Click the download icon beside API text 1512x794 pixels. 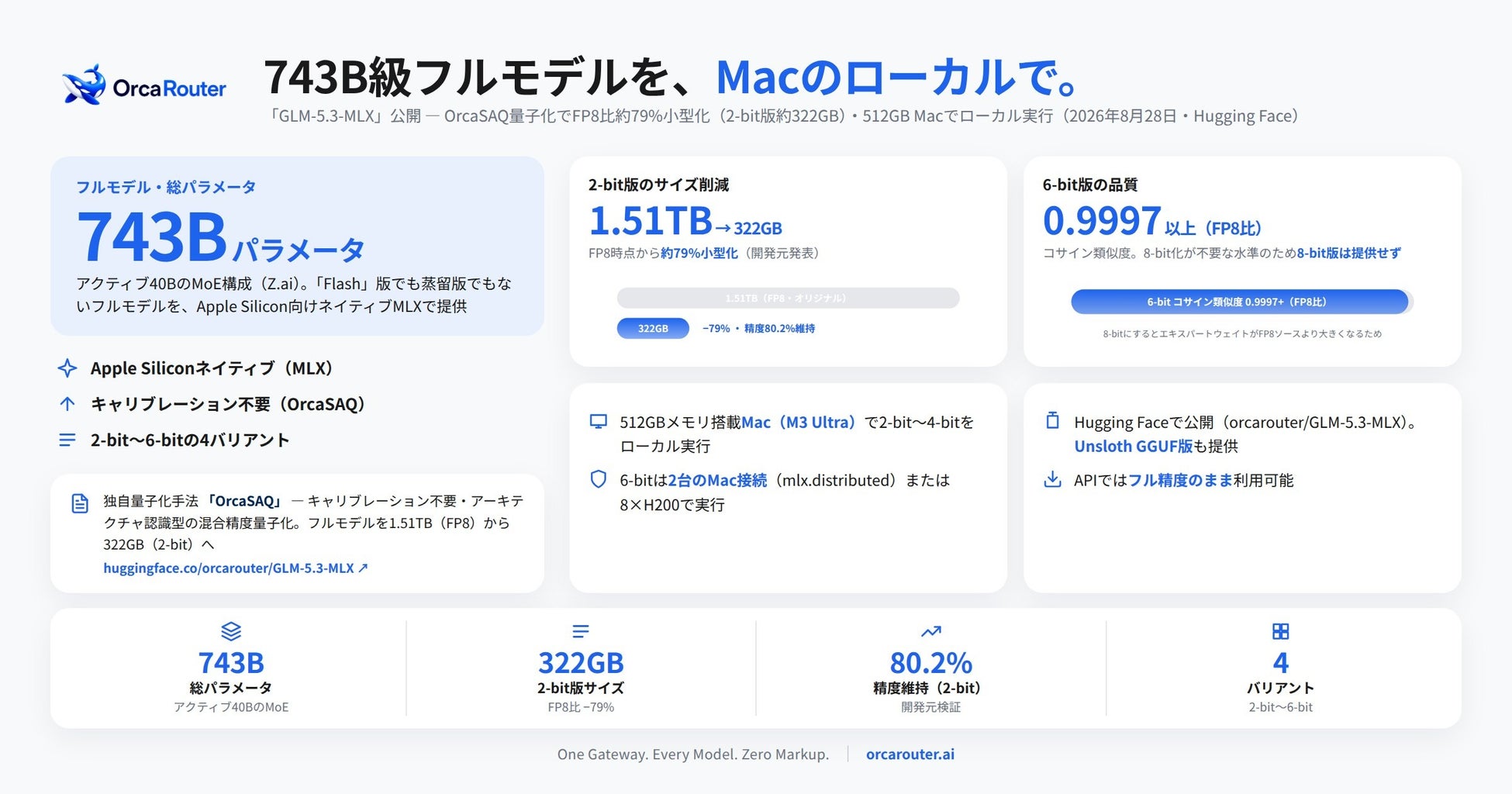(x=1052, y=479)
